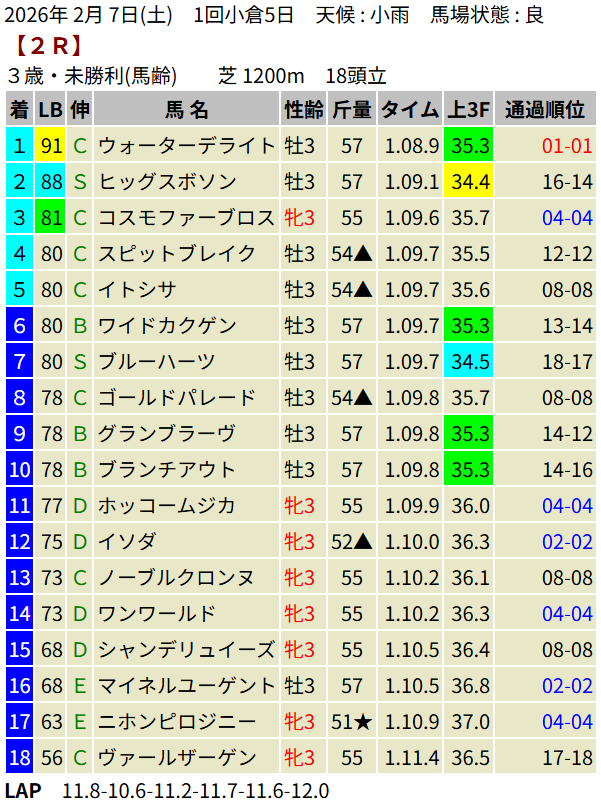Image resolution: width=601 pixels, height=801 pixels.
Task: Click the タイム column header
Action: 410,110
